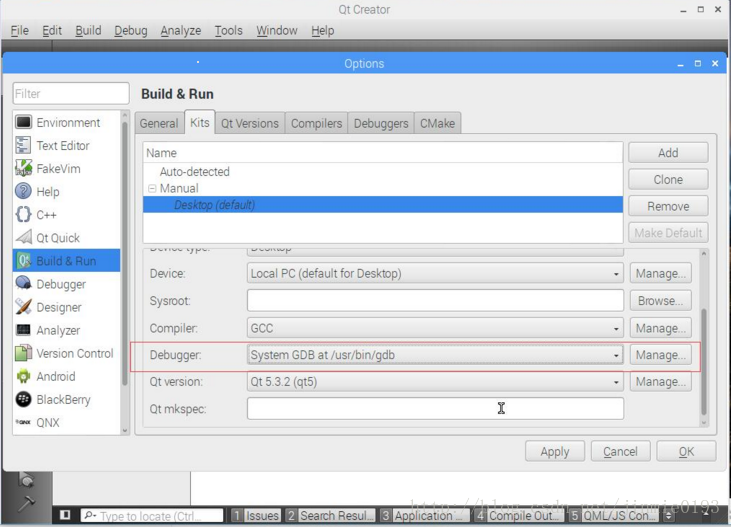Click the Cancel button
Viewport: 731px width, 527px height.
tap(620, 451)
